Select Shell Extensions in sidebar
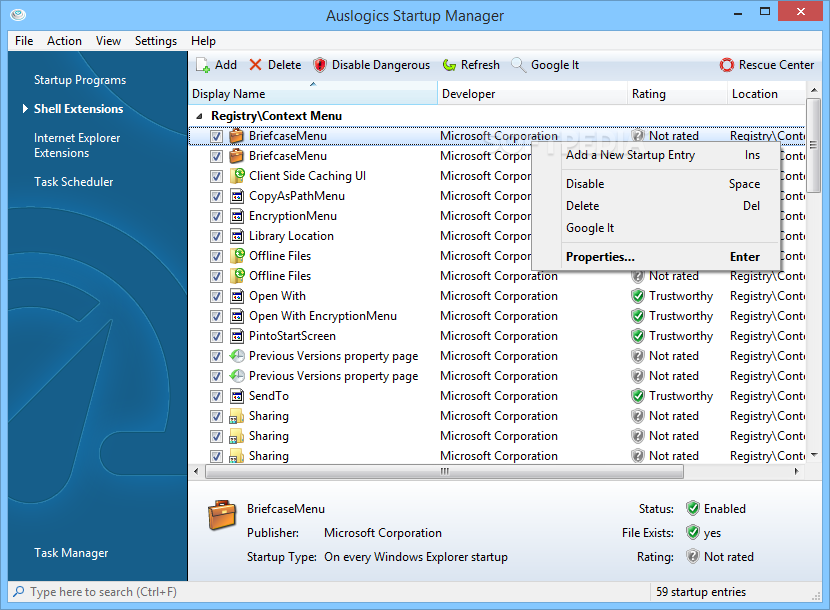Screen dimensions: 830x610 click(78, 109)
